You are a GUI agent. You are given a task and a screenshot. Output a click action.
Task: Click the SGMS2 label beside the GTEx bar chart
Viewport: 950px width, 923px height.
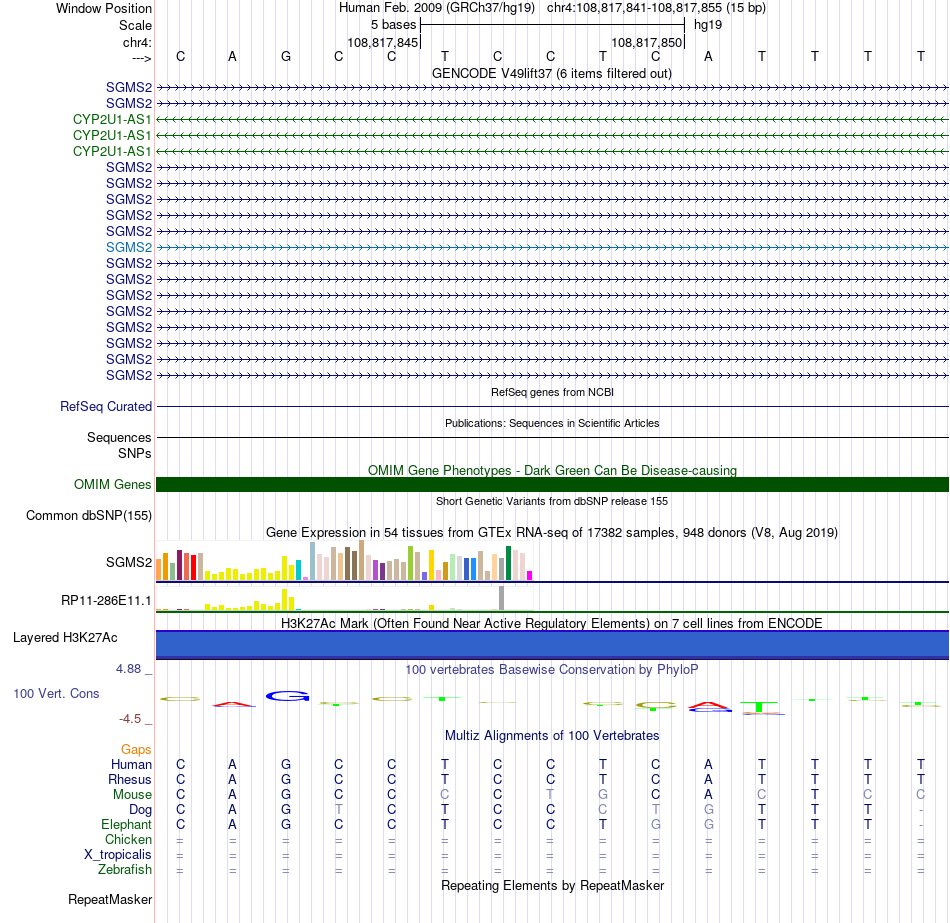(129, 562)
